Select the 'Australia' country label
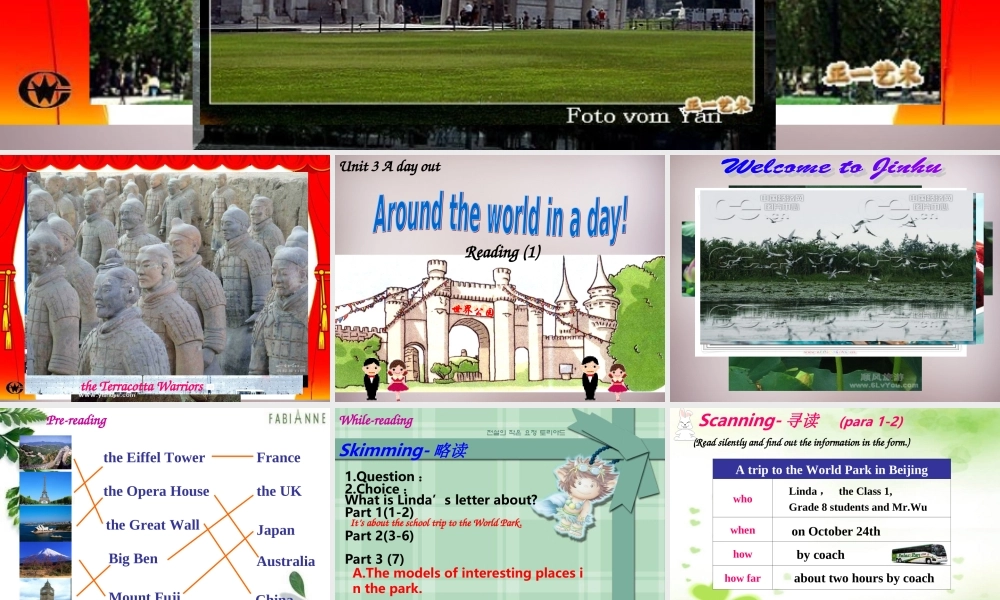The height and width of the screenshot is (600, 1000). (285, 561)
